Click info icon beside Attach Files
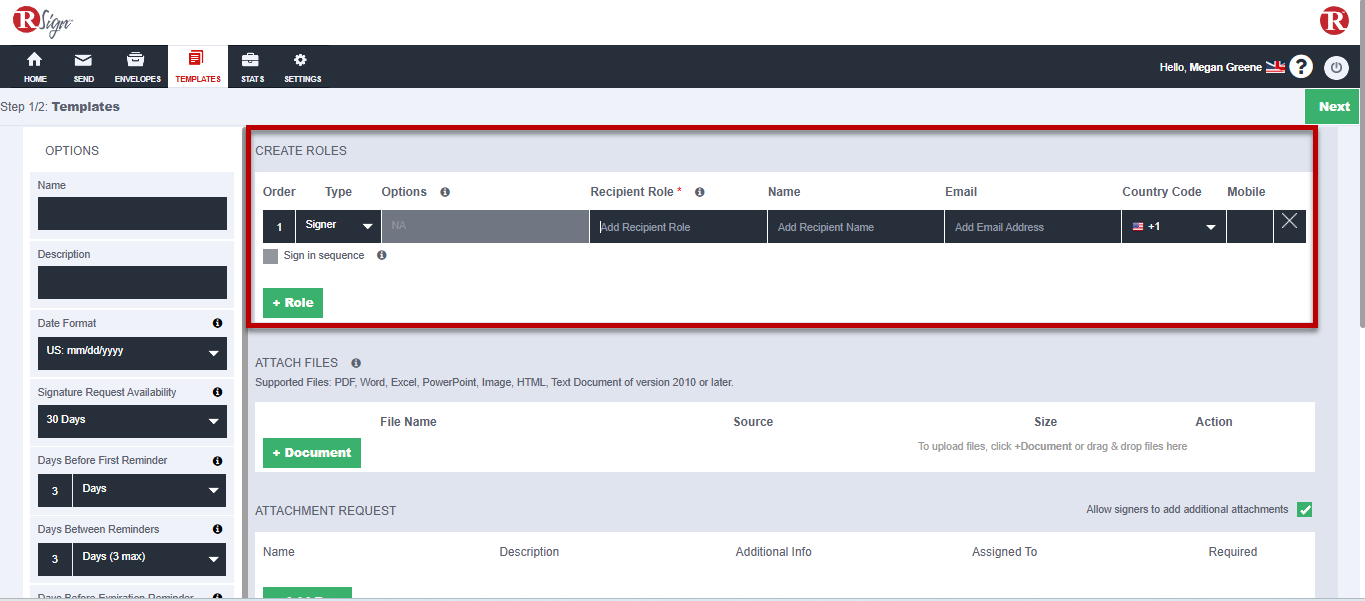Screen dimensions: 1365x601 [x=356, y=363]
